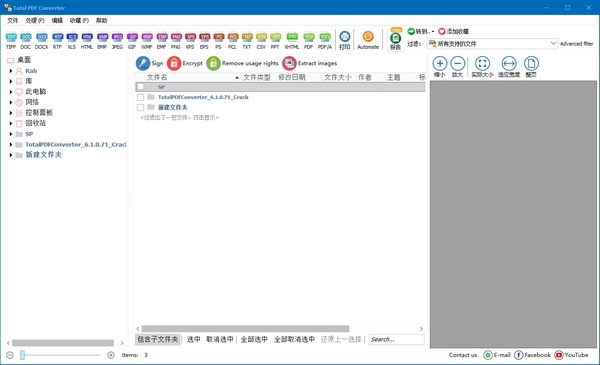Click the Sign pen icon
This screenshot has height=365, width=600.
(143, 63)
